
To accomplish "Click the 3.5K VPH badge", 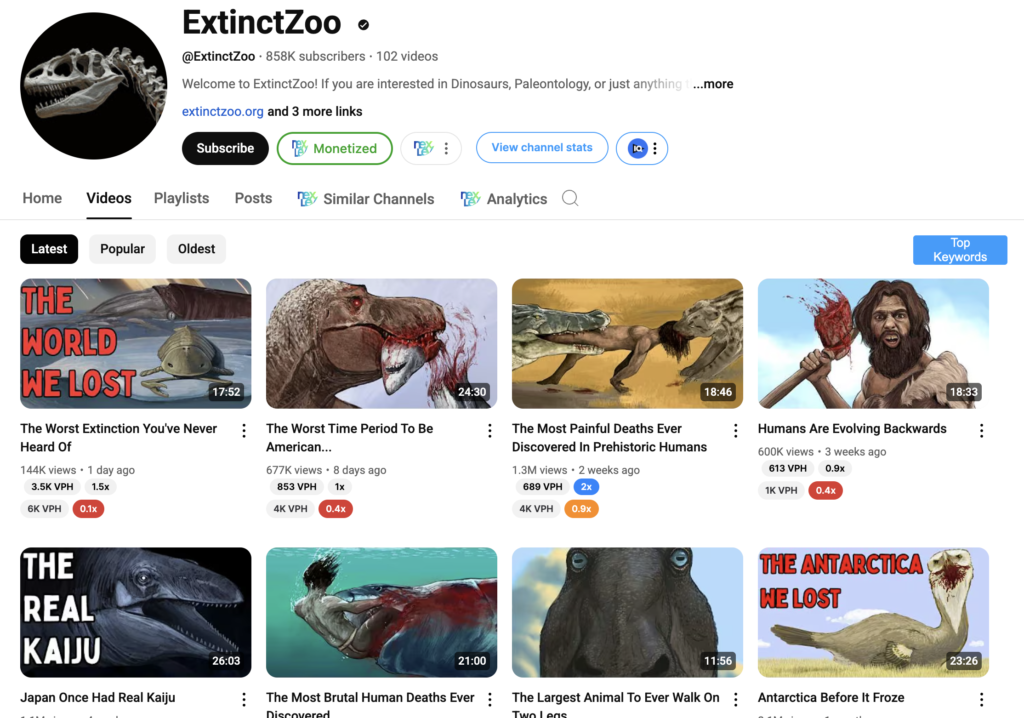I will click(x=52, y=487).
